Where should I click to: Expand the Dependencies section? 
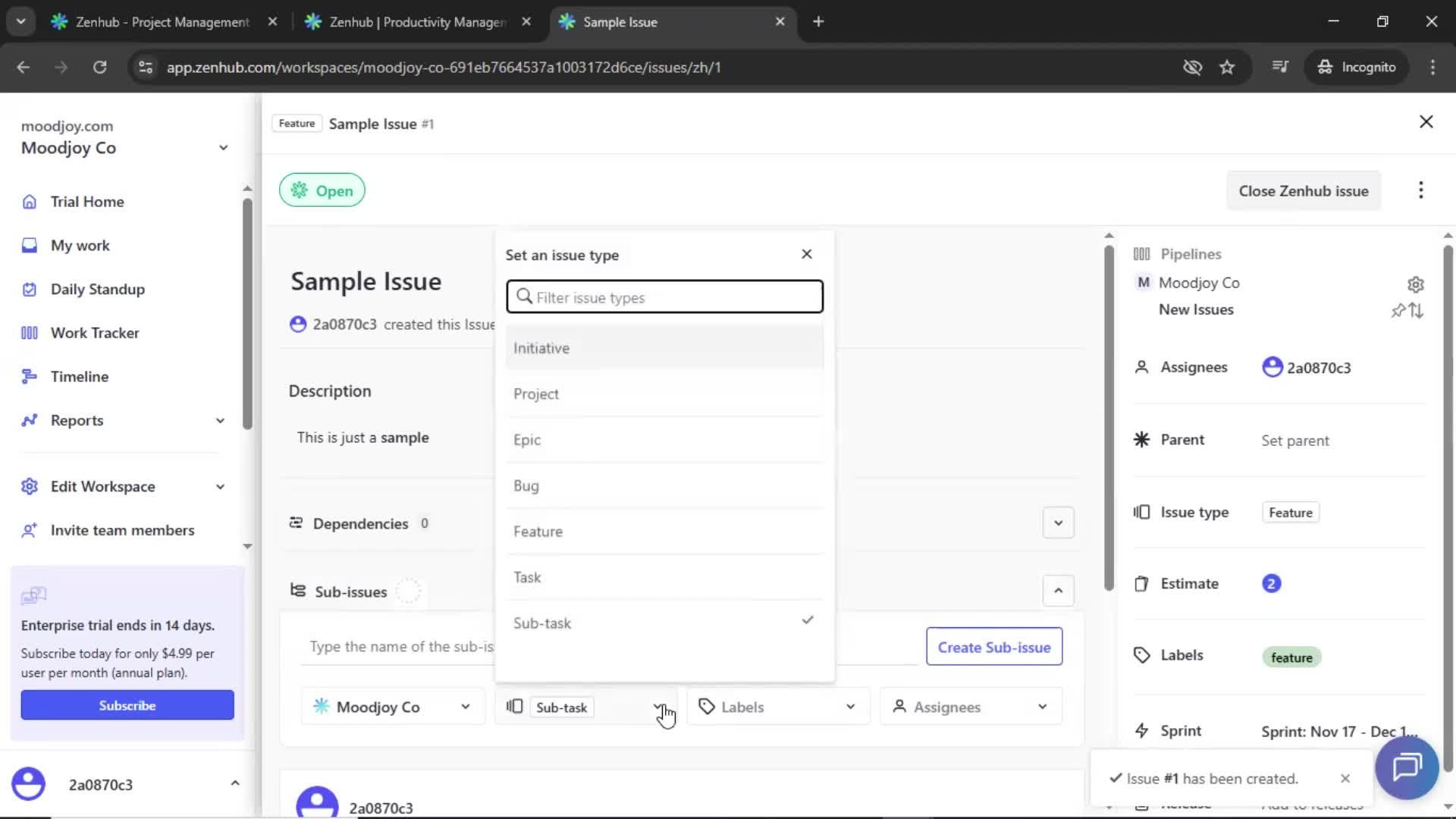1058,522
